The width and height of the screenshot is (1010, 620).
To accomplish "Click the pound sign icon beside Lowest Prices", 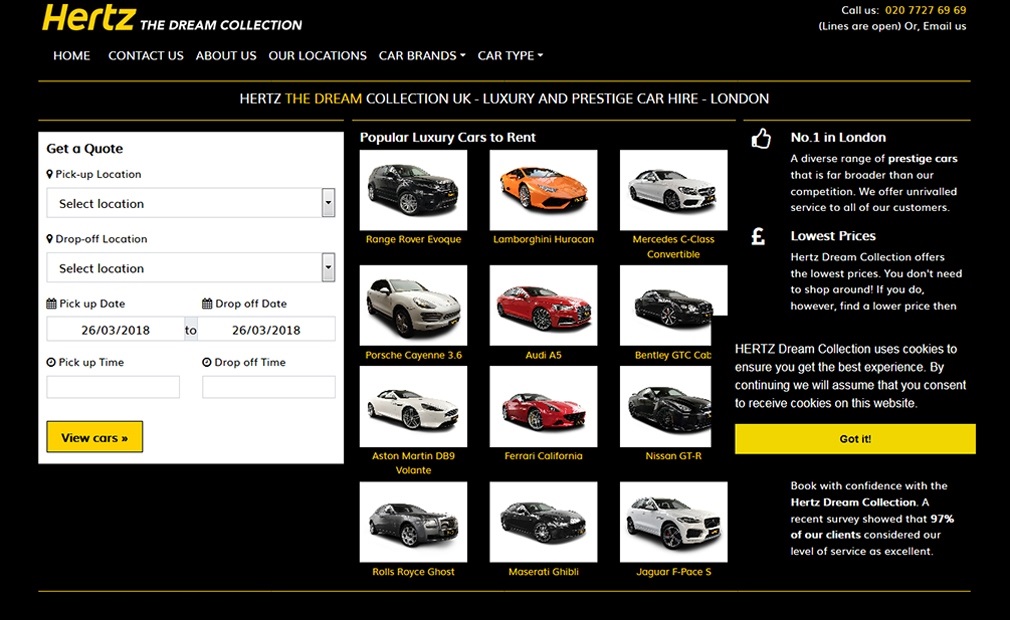I will tap(758, 236).
